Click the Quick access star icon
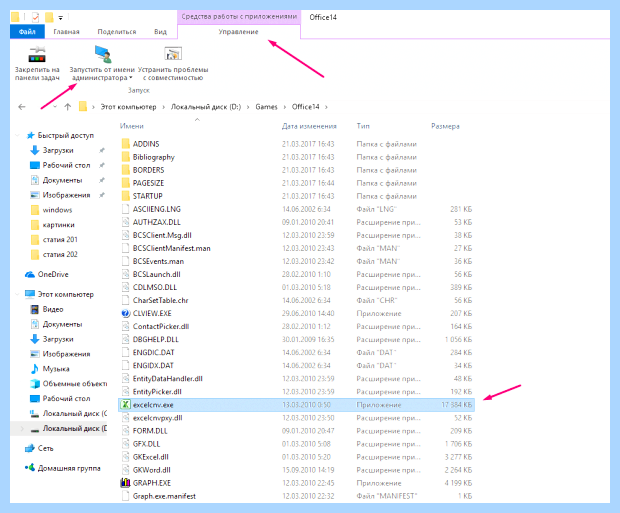Screen dimensions: 620x513 [x=30, y=135]
